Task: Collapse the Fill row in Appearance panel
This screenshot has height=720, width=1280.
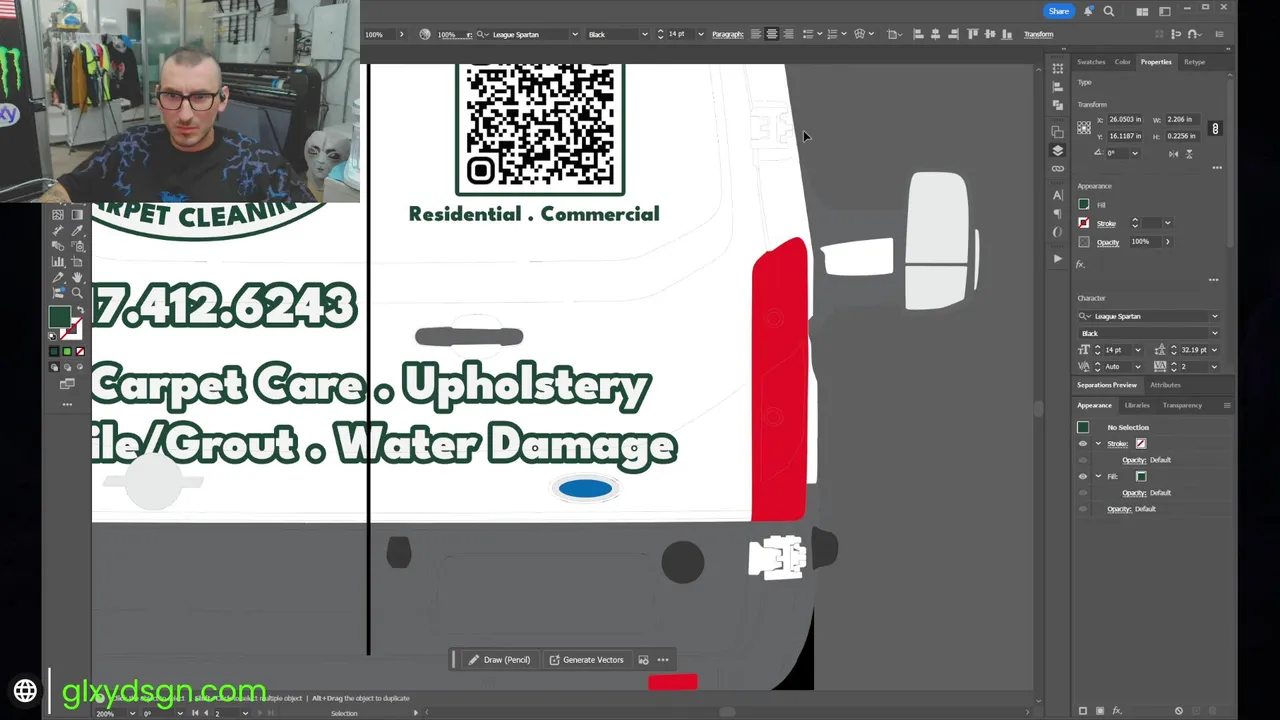Action: point(1098,477)
